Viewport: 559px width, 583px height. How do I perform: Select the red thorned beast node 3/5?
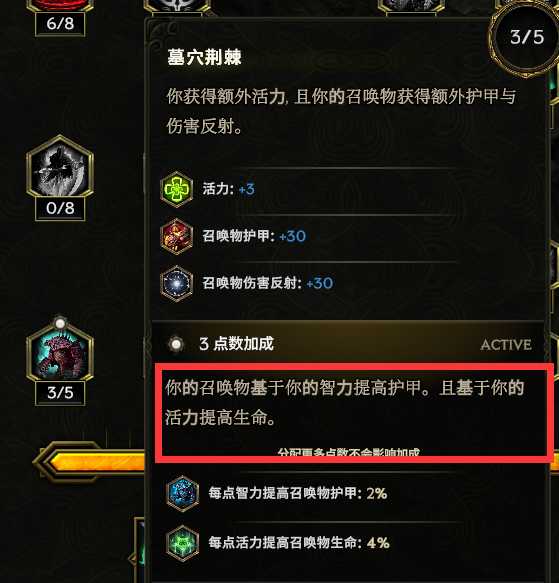[x=60, y=352]
